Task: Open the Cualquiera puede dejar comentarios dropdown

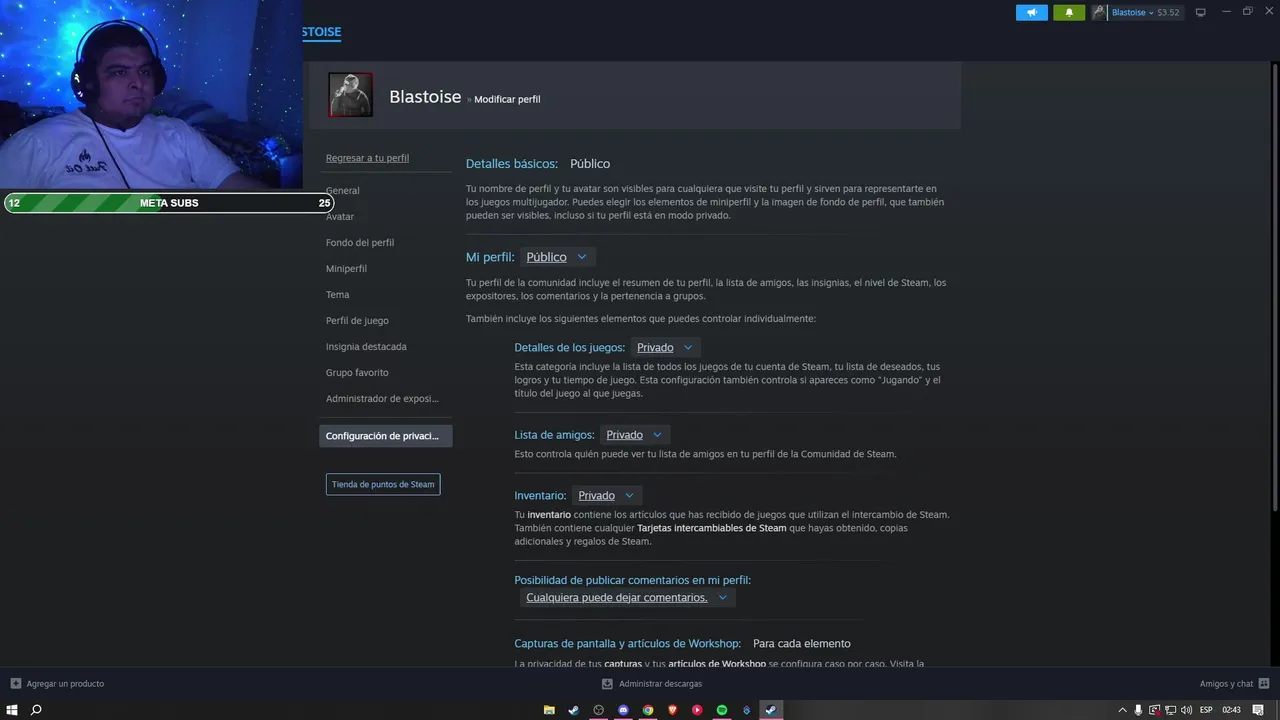Action: point(627,597)
